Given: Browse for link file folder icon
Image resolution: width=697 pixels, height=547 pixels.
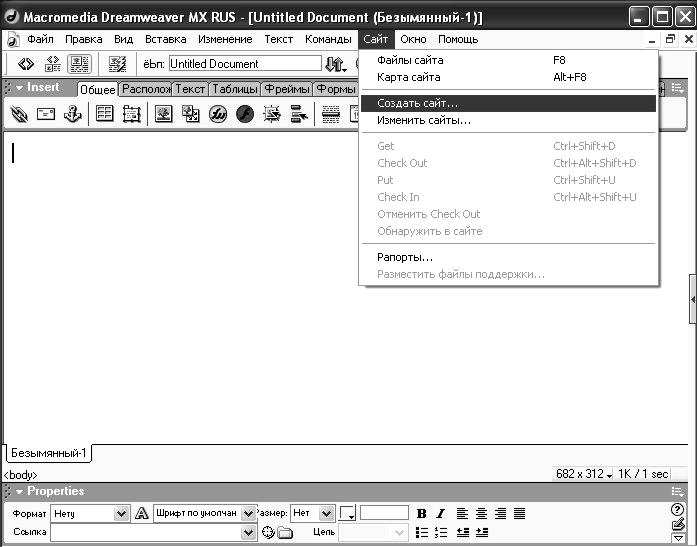Looking at the screenshot, I should point(285,532).
